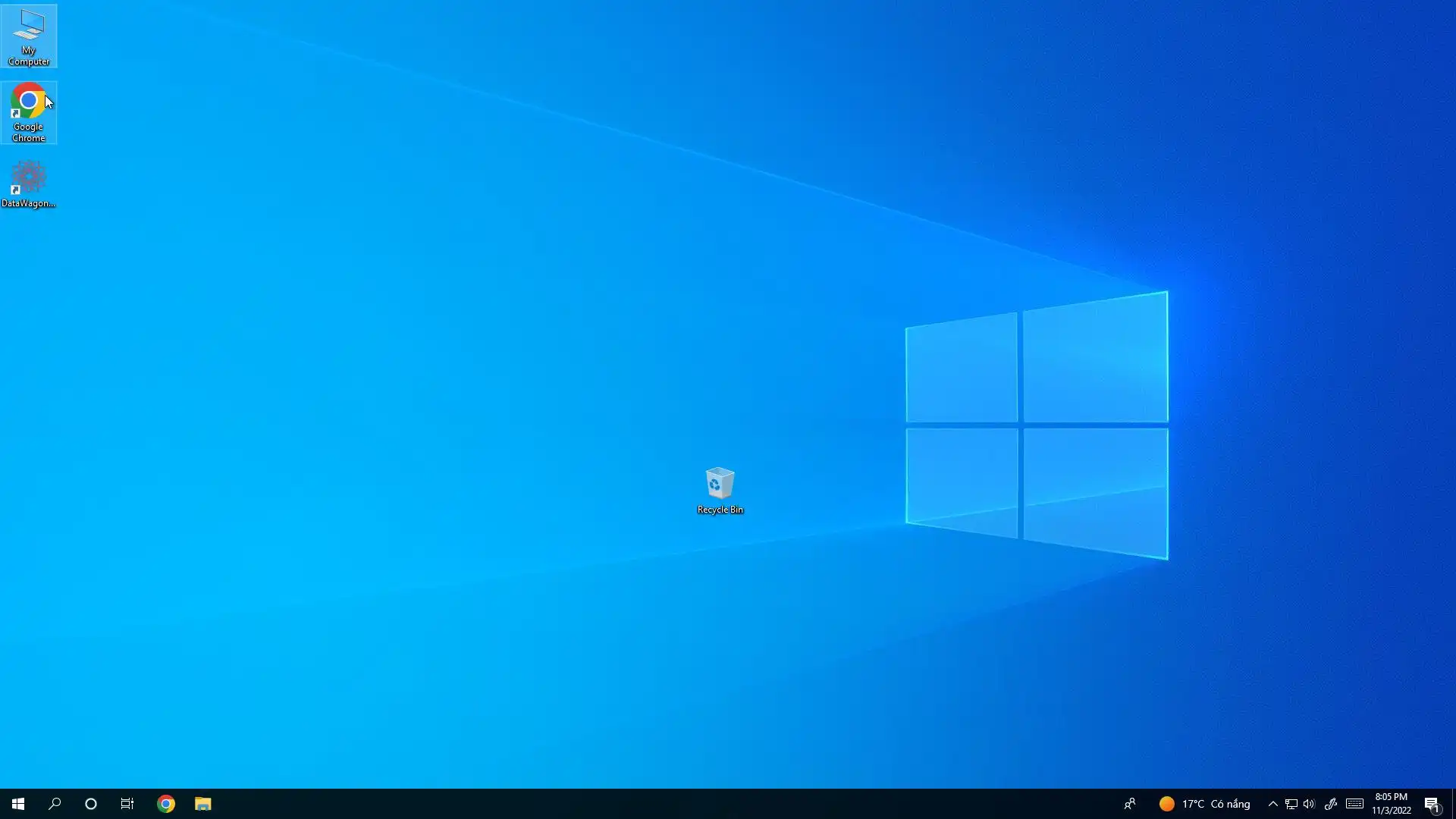Open Task View on the taskbar
Image resolution: width=1456 pixels, height=819 pixels.
click(127, 804)
